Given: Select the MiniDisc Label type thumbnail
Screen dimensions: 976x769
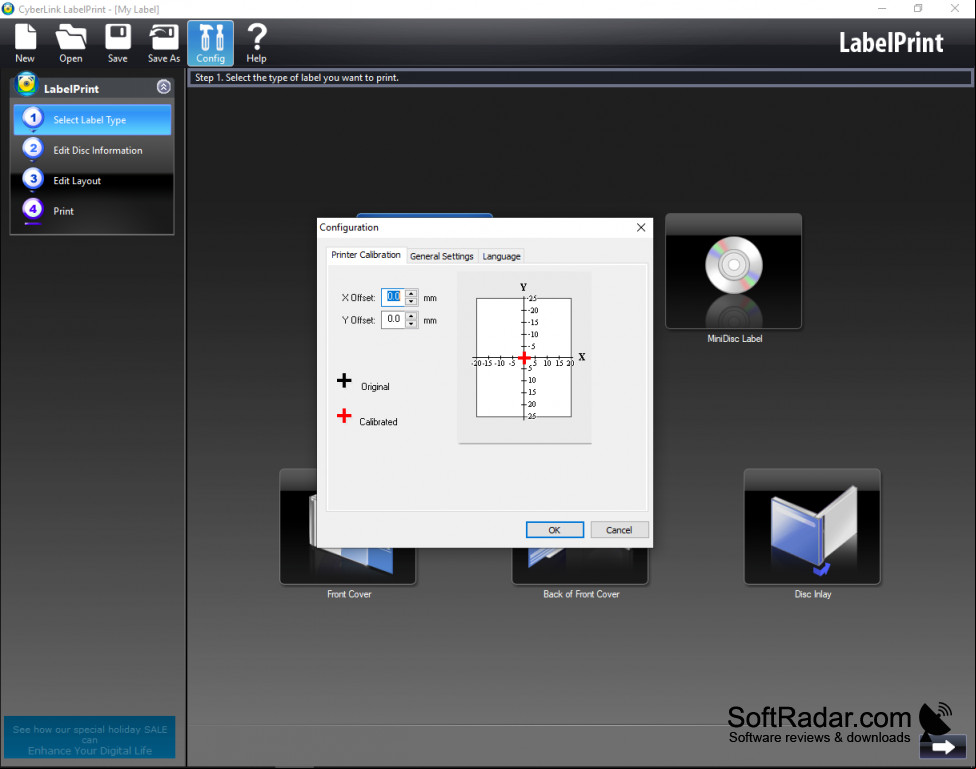Looking at the screenshot, I should [734, 271].
